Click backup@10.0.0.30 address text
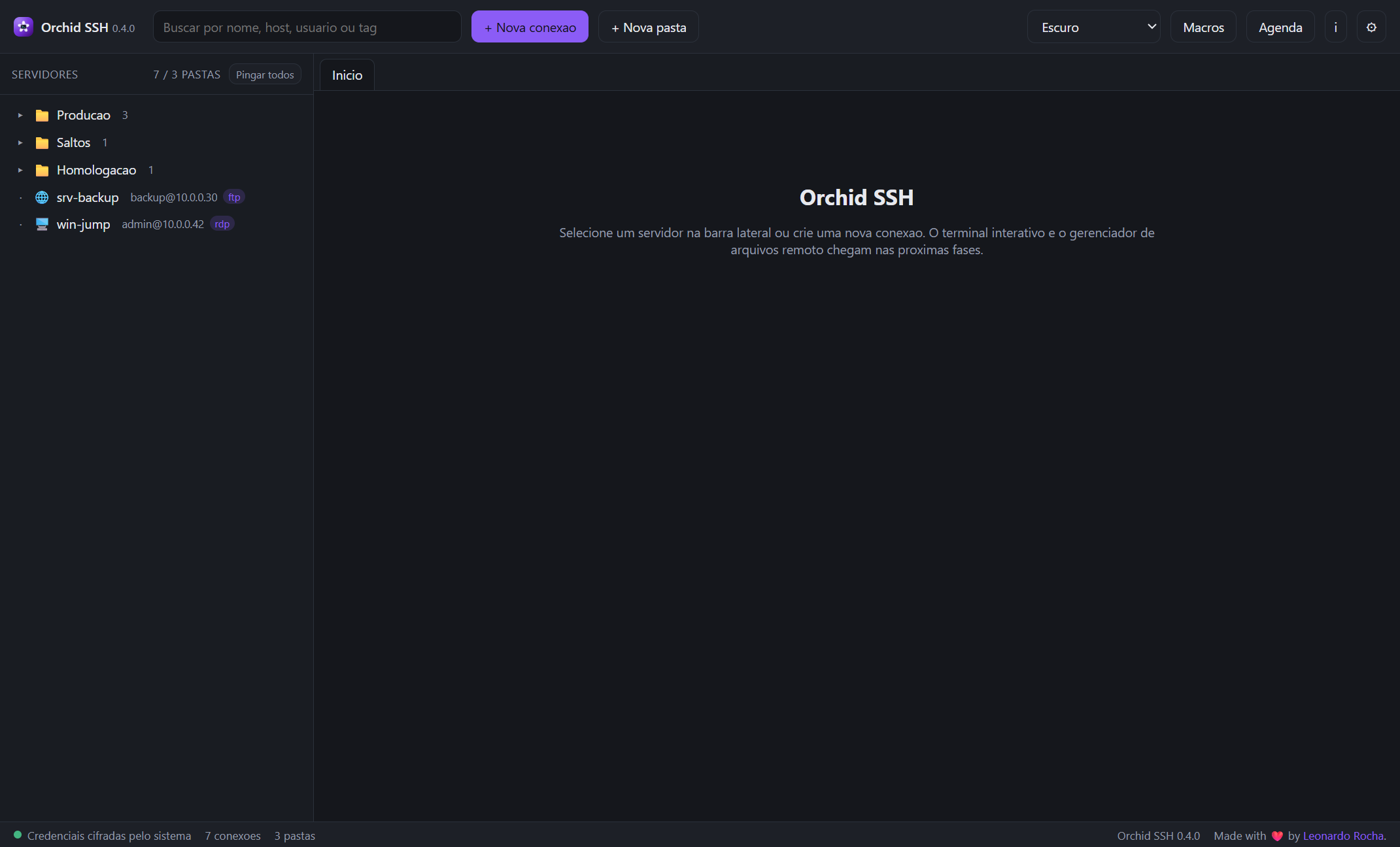Viewport: 1400px width, 847px height. tap(174, 197)
